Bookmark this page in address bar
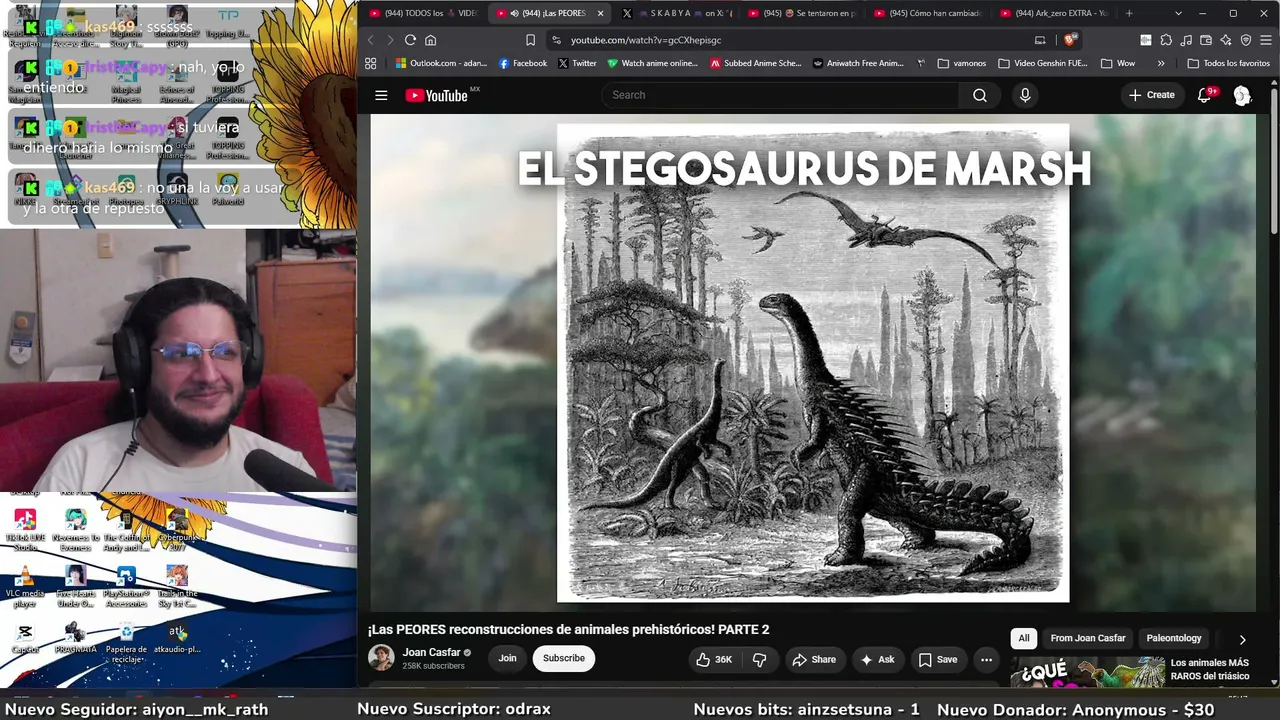This screenshot has width=1280, height=720. (530, 40)
